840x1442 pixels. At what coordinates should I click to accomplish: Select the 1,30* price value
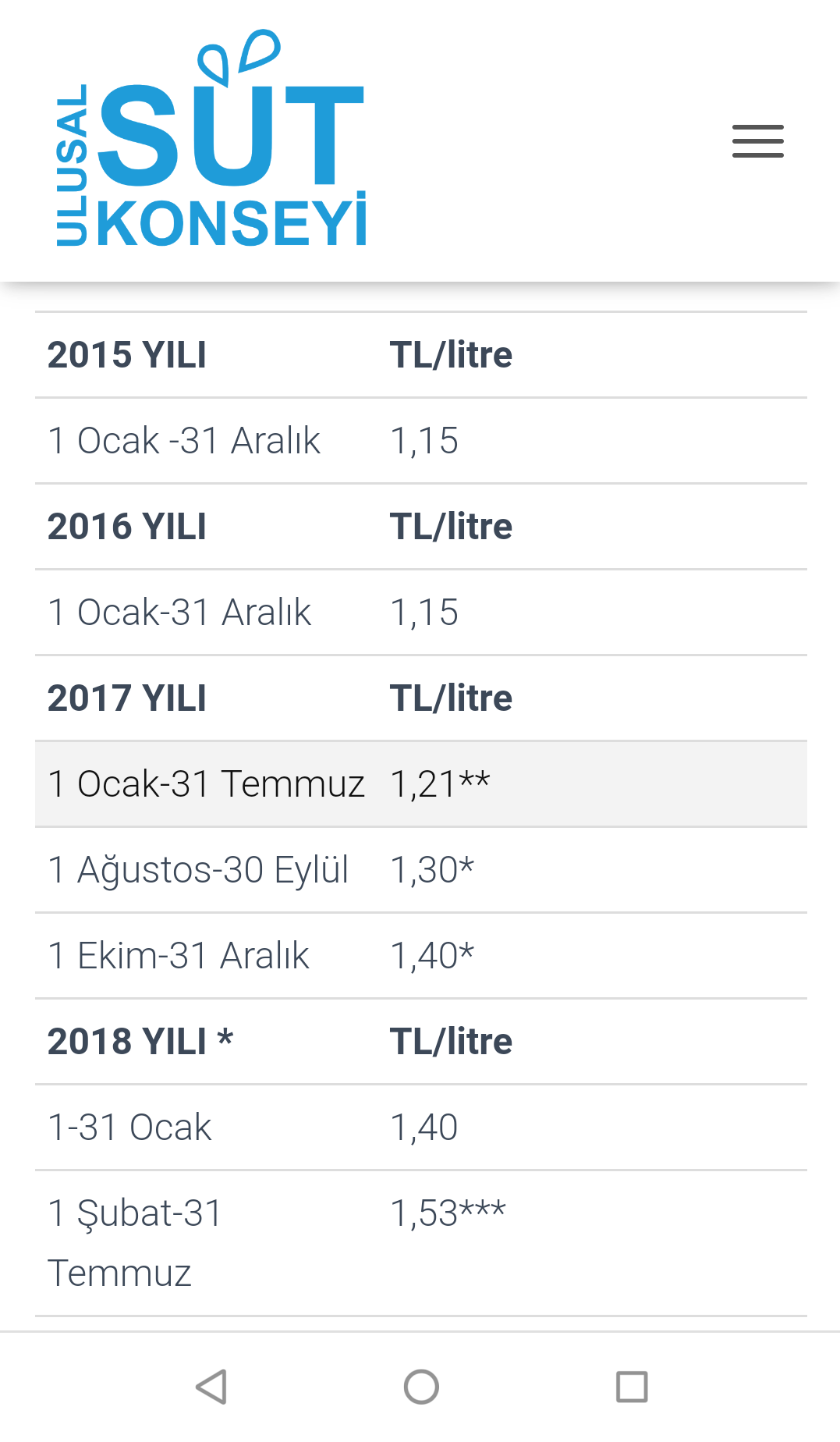pyautogui.click(x=432, y=869)
